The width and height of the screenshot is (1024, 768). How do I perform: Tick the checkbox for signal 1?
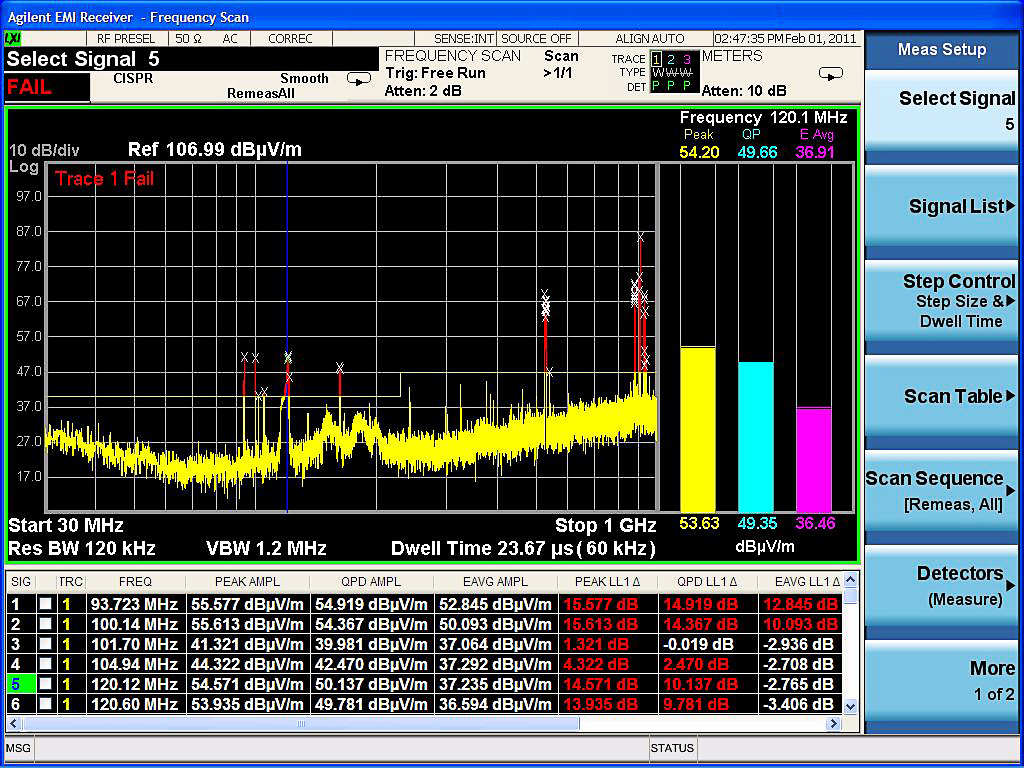[x=45, y=604]
